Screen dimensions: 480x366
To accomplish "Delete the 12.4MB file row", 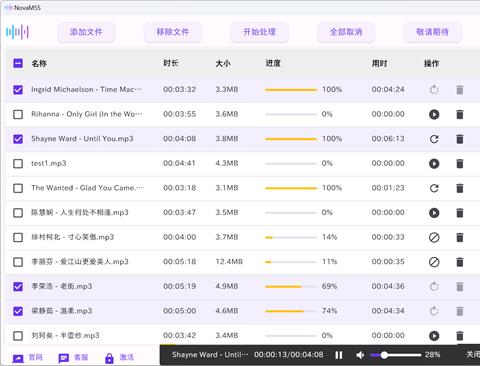I will [x=460, y=262].
